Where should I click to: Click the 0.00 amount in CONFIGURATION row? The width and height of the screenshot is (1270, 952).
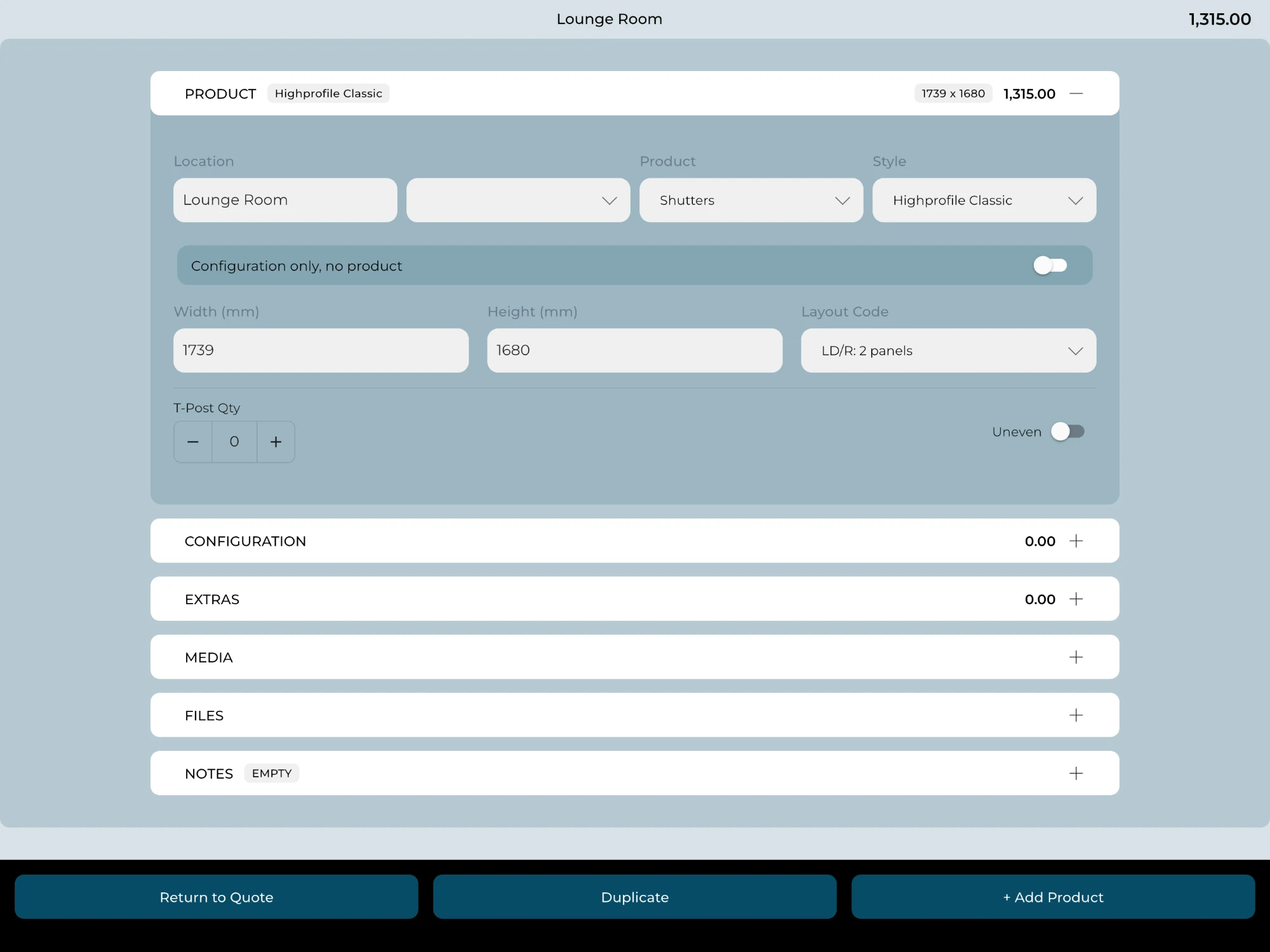(1040, 541)
